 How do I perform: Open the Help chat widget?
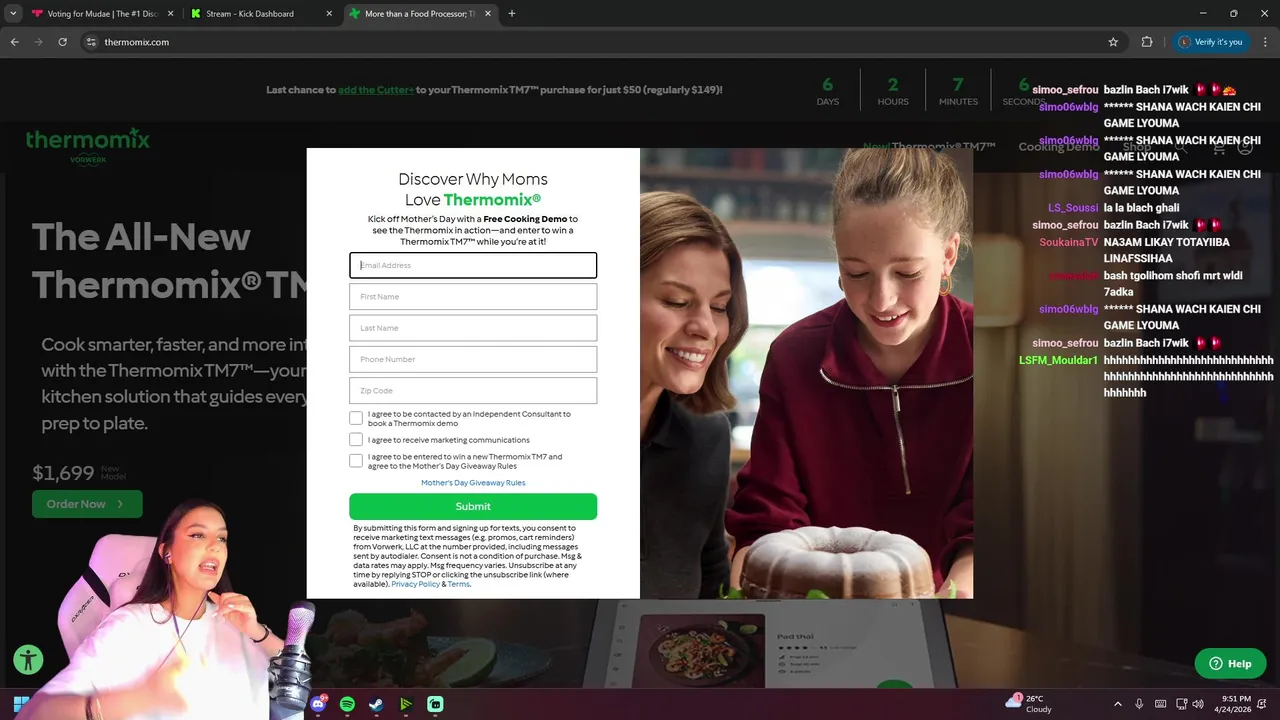click(x=1230, y=663)
